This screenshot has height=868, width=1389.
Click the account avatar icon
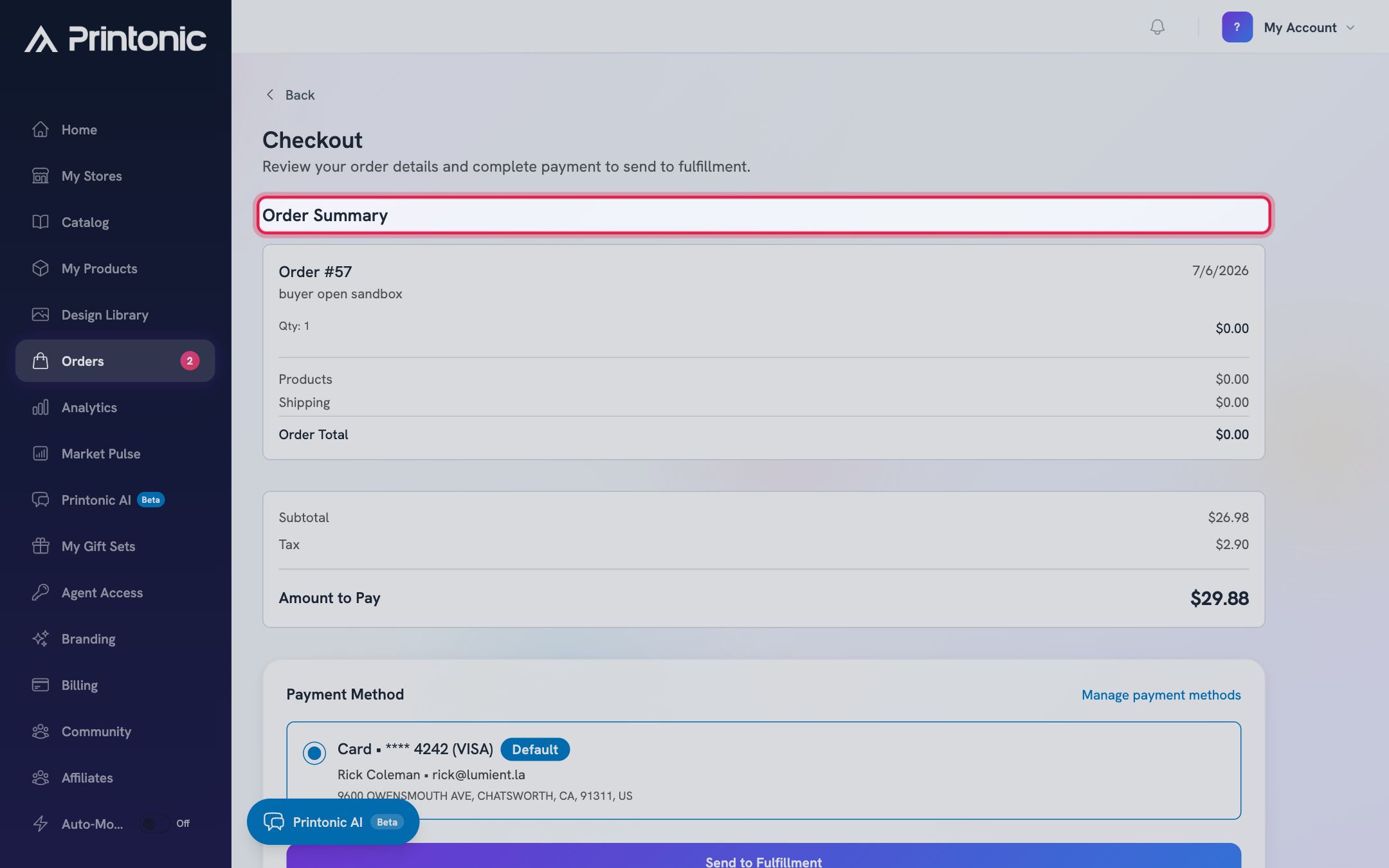[1237, 27]
